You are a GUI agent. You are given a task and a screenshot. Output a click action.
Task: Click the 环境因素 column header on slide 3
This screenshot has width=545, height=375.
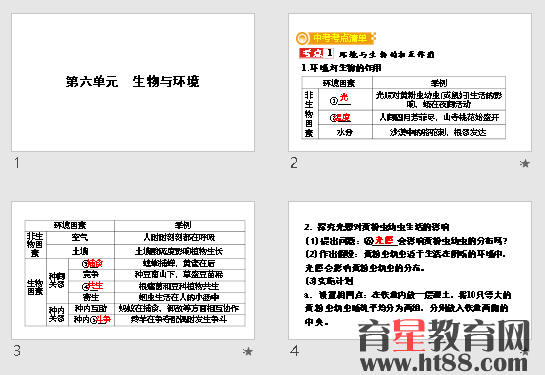point(70,226)
